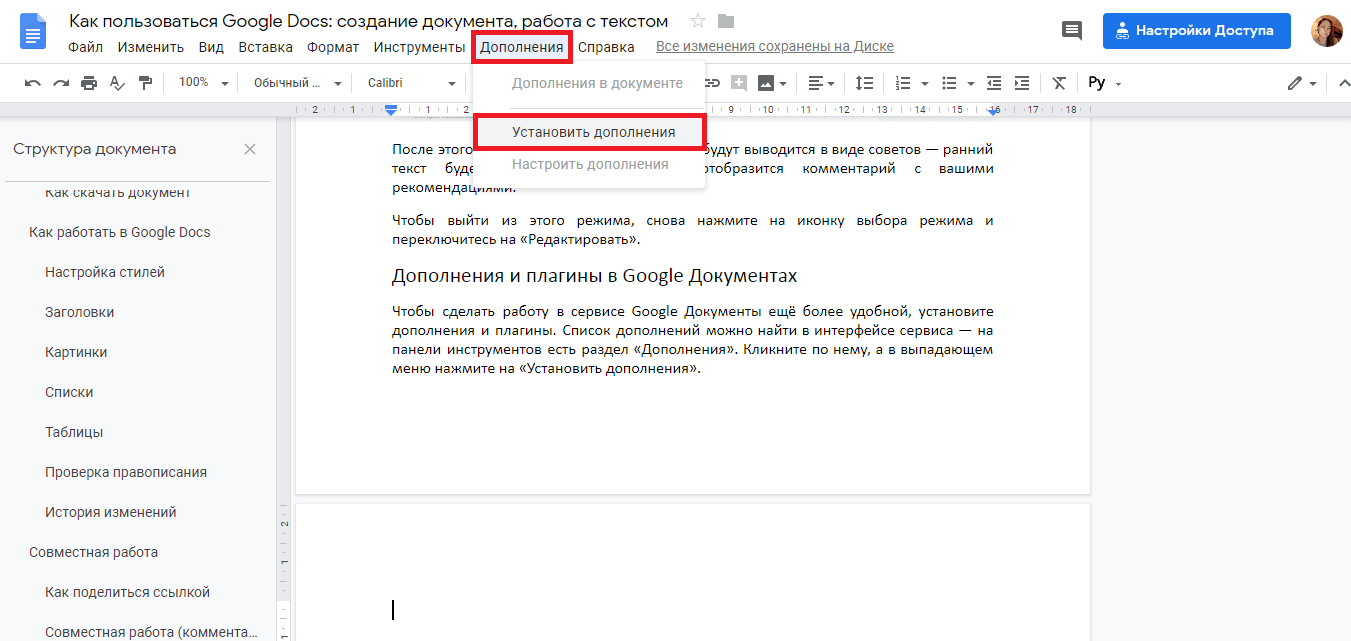The height and width of the screenshot is (641, 1351).
Task: Click the Настройки Доступа button
Action: [1196, 30]
